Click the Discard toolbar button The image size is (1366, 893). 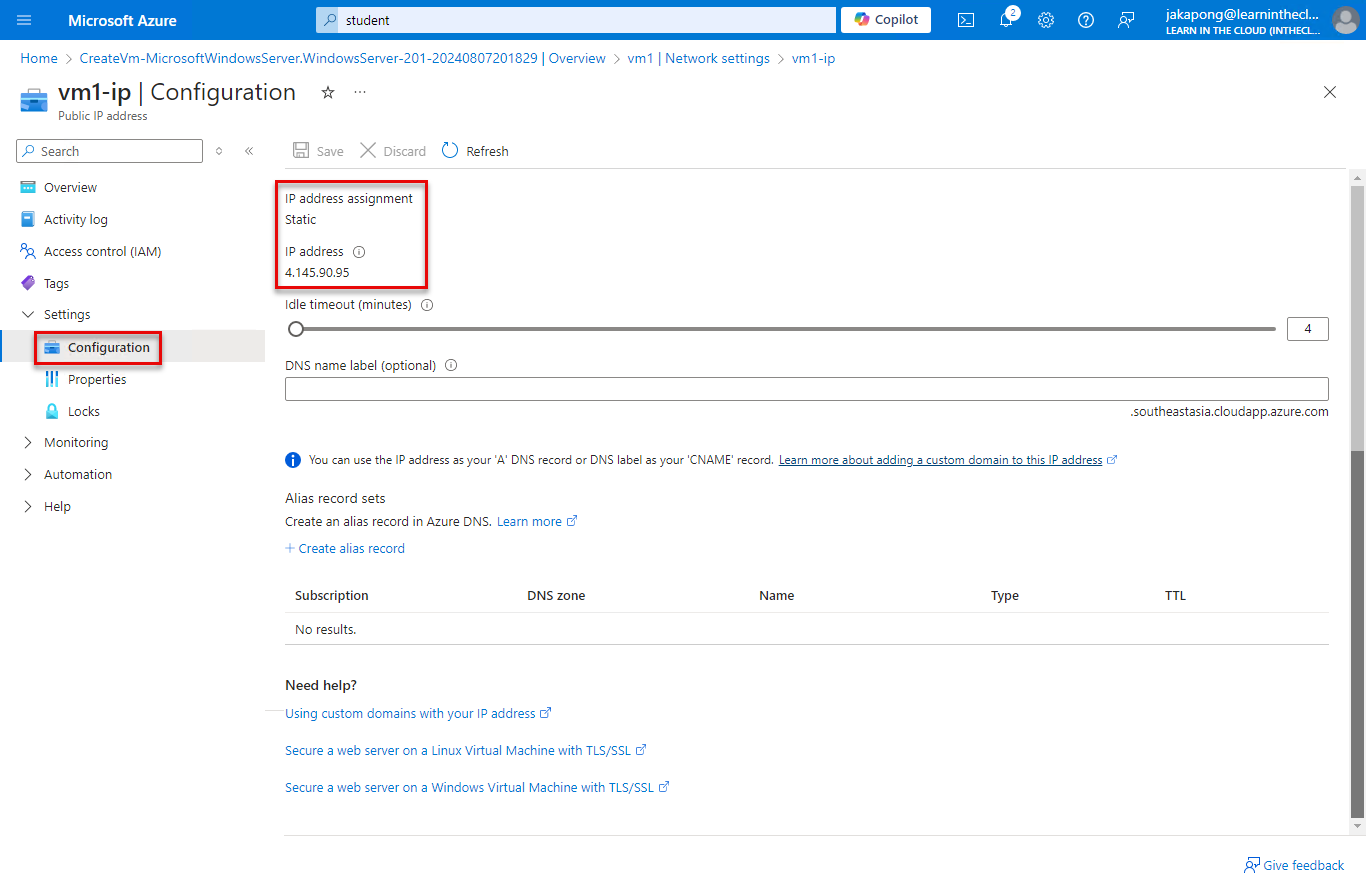click(x=393, y=151)
